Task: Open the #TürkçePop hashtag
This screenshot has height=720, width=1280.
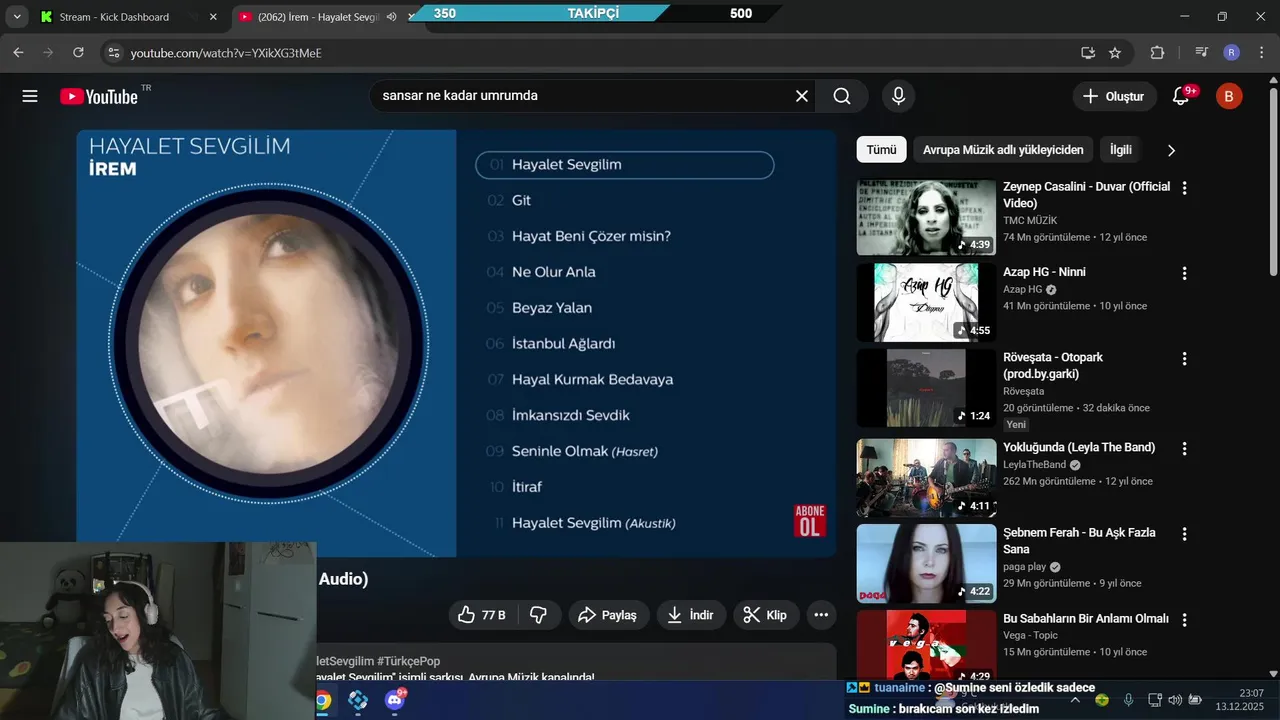Action: click(x=408, y=661)
